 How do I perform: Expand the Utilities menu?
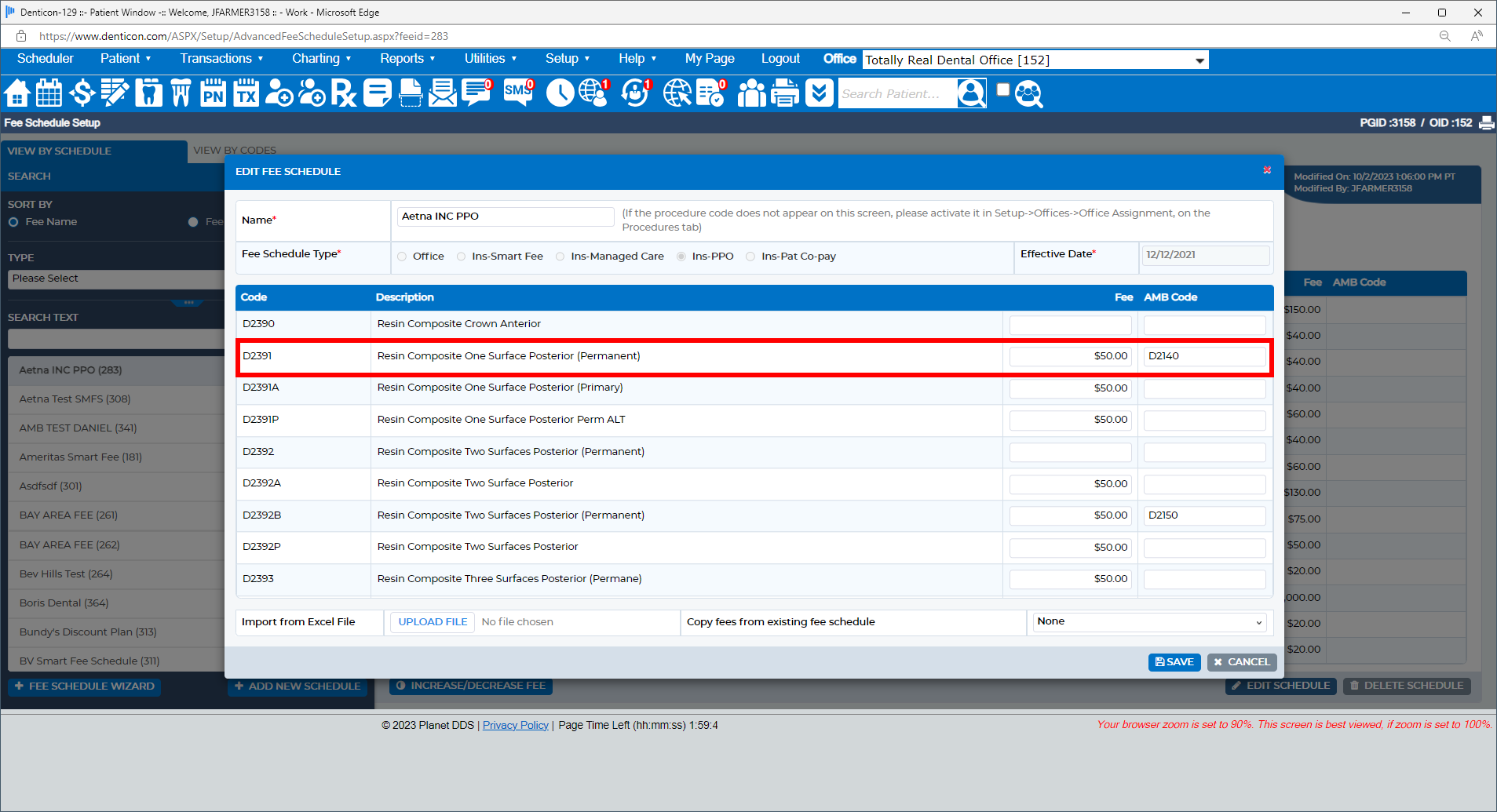pos(491,59)
